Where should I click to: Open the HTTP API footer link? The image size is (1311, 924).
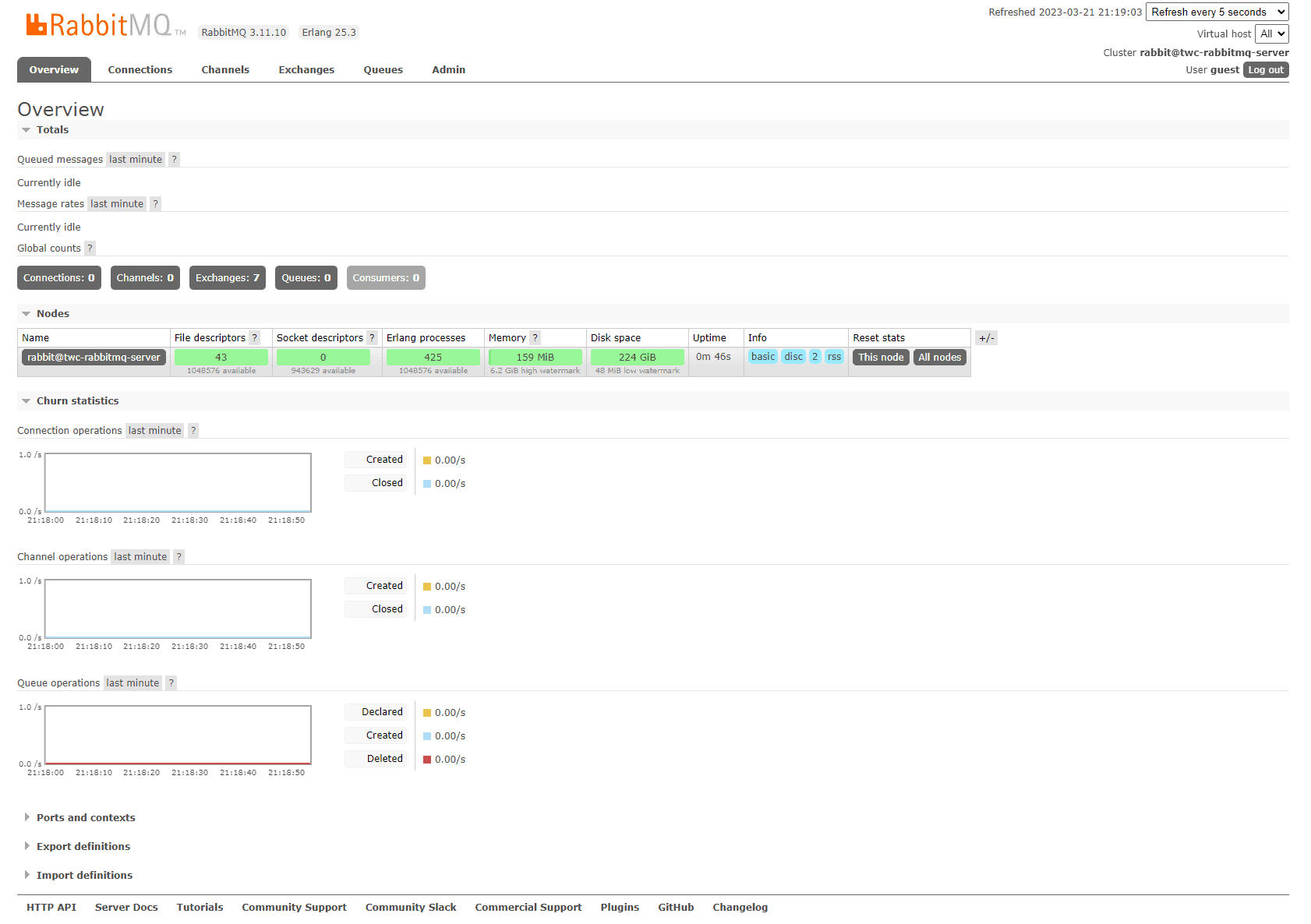coord(51,907)
